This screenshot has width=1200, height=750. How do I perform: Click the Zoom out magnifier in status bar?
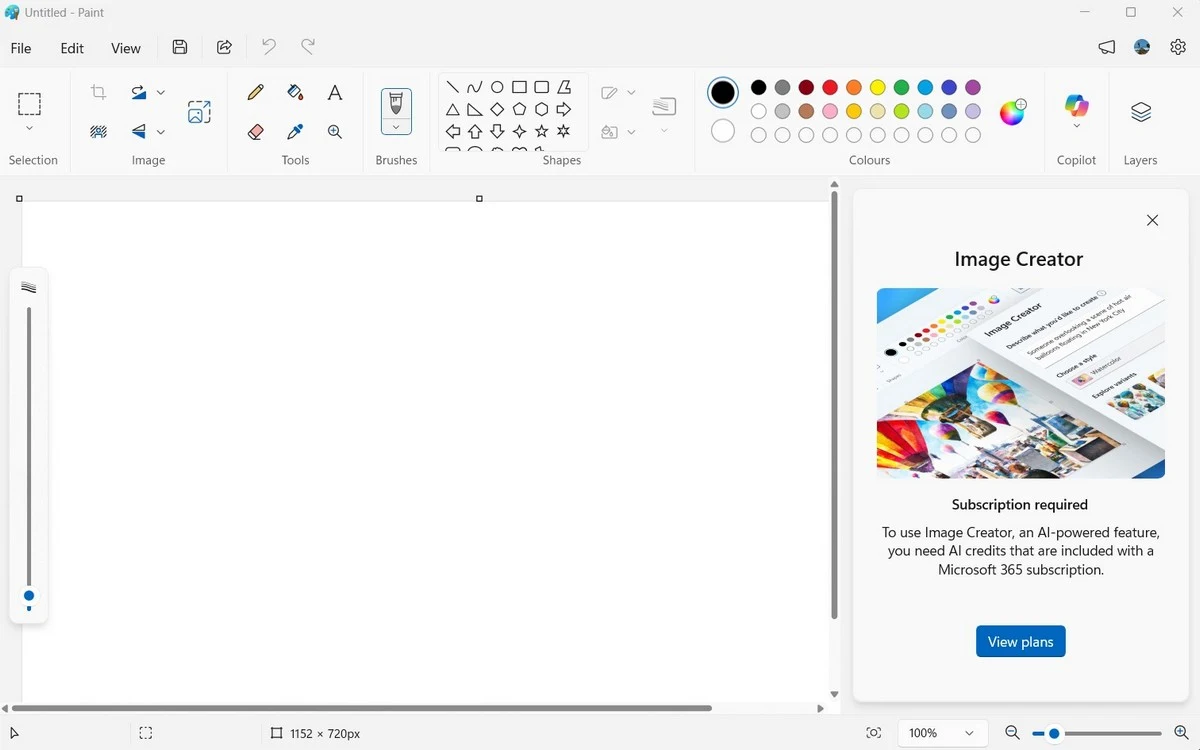(1012, 733)
